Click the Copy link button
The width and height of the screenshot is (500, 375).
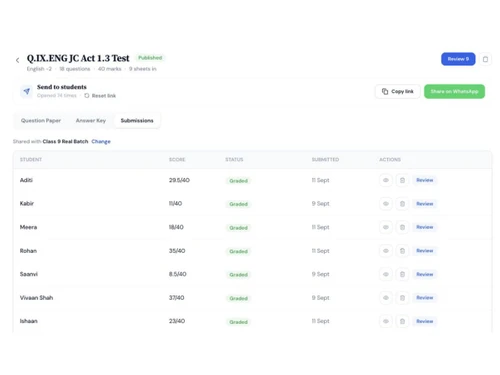398,91
